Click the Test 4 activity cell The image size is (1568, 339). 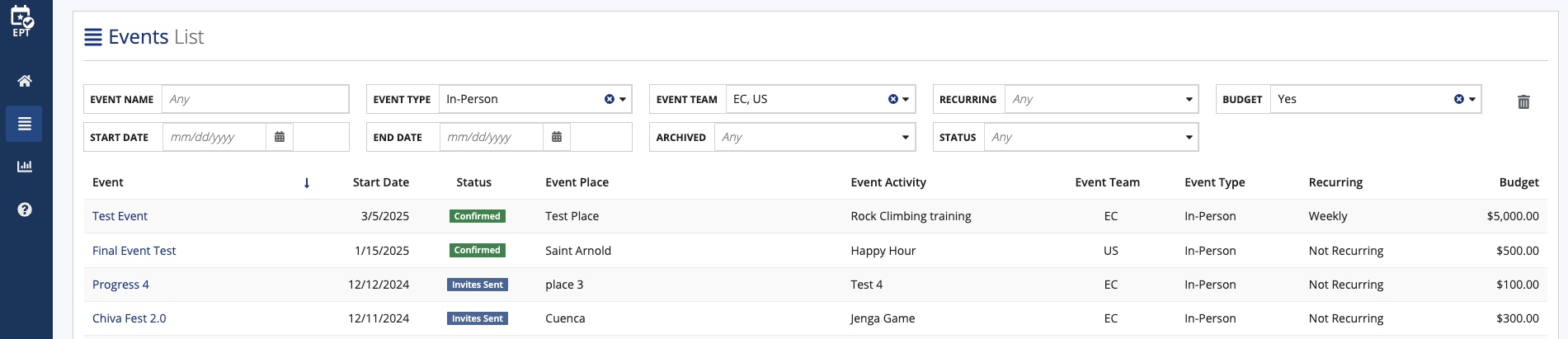tap(866, 285)
